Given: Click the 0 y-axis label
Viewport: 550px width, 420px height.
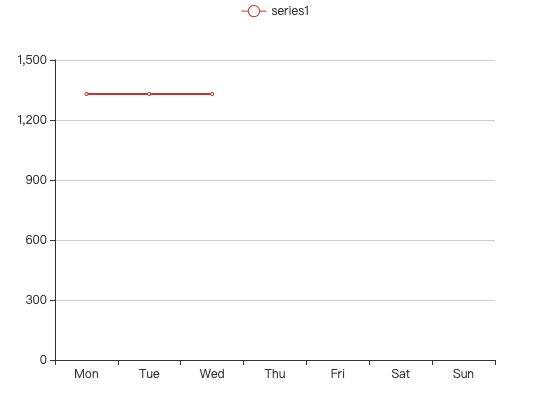Looking at the screenshot, I should click(x=43, y=360).
